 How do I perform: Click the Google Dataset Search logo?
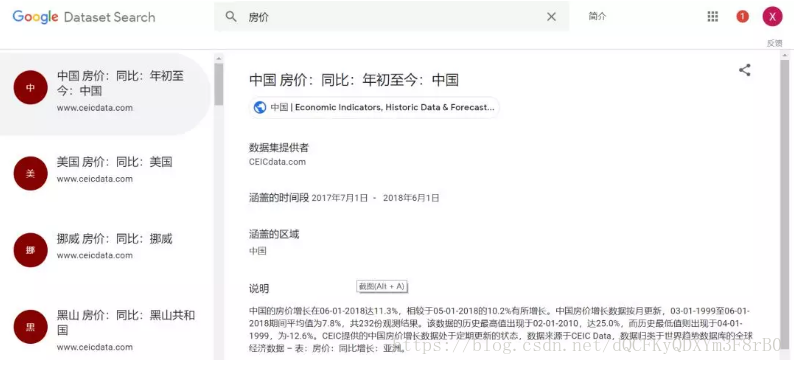coord(84,17)
